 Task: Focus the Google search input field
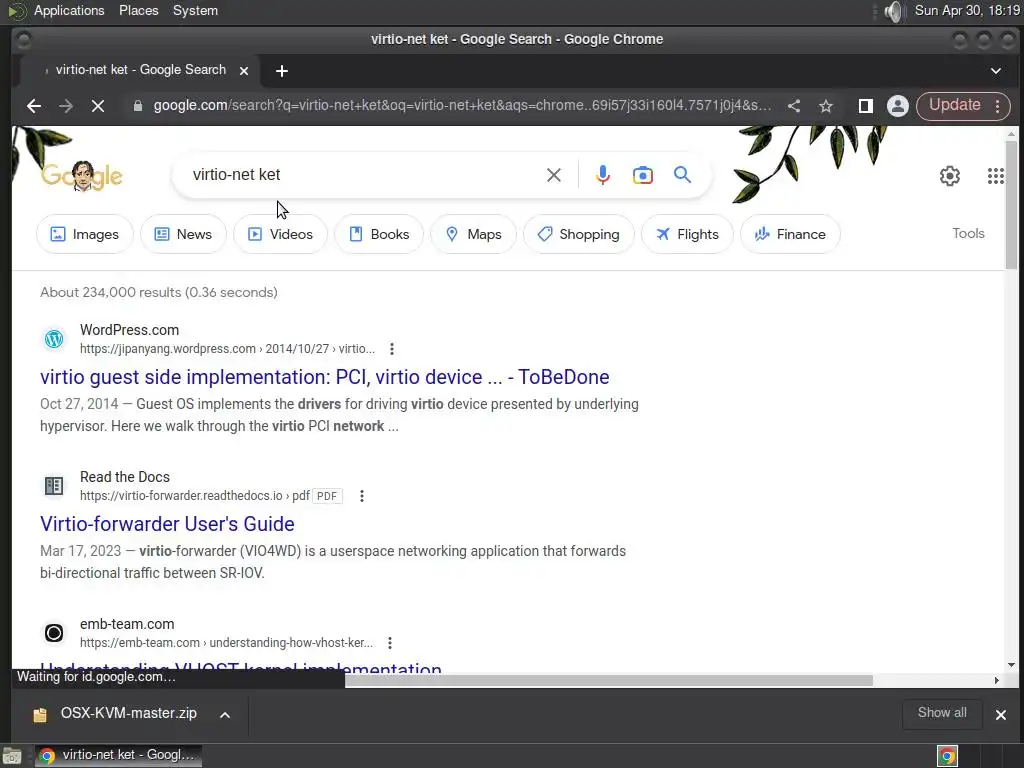pos(366,174)
